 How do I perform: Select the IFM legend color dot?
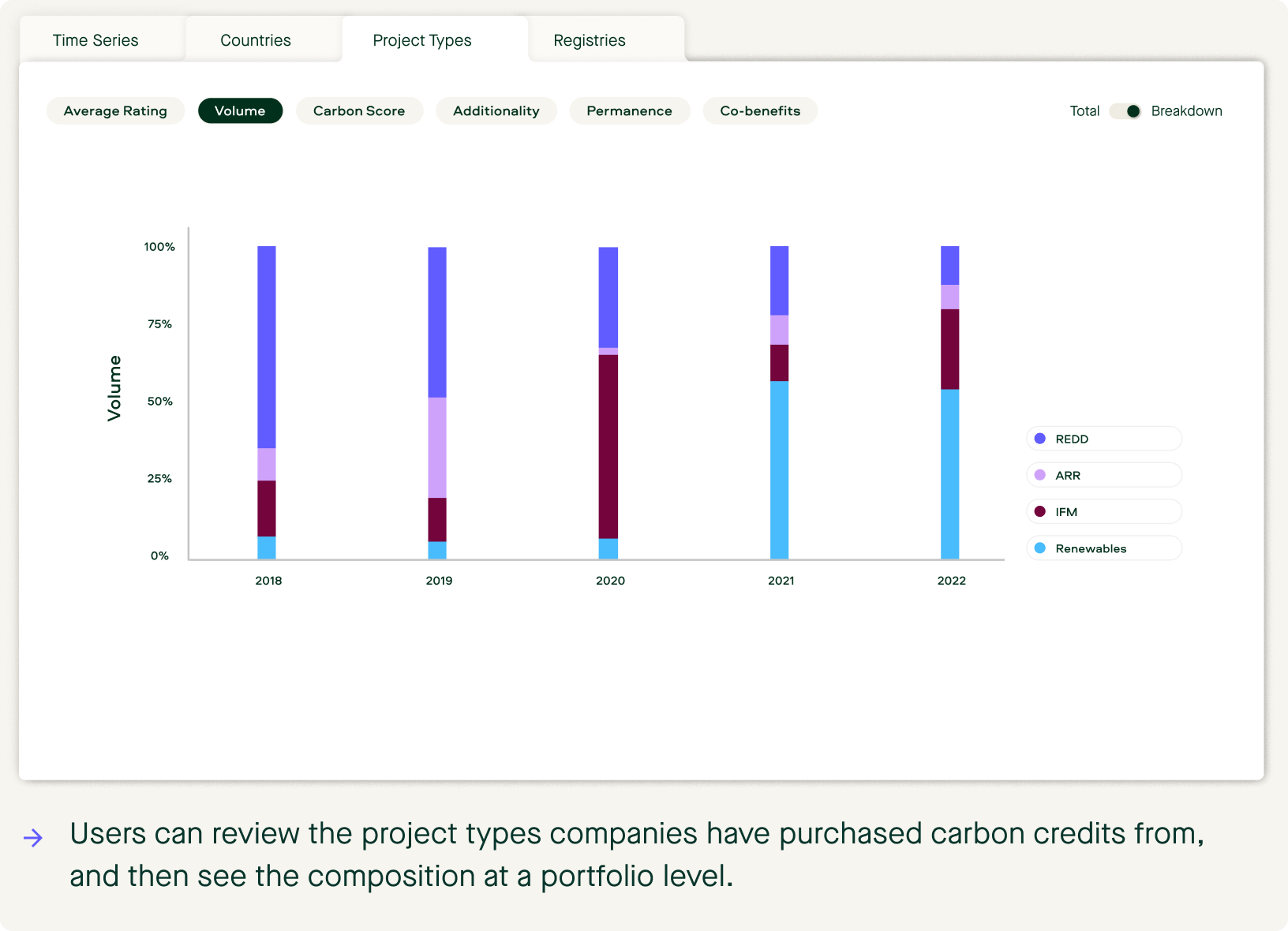[1040, 511]
